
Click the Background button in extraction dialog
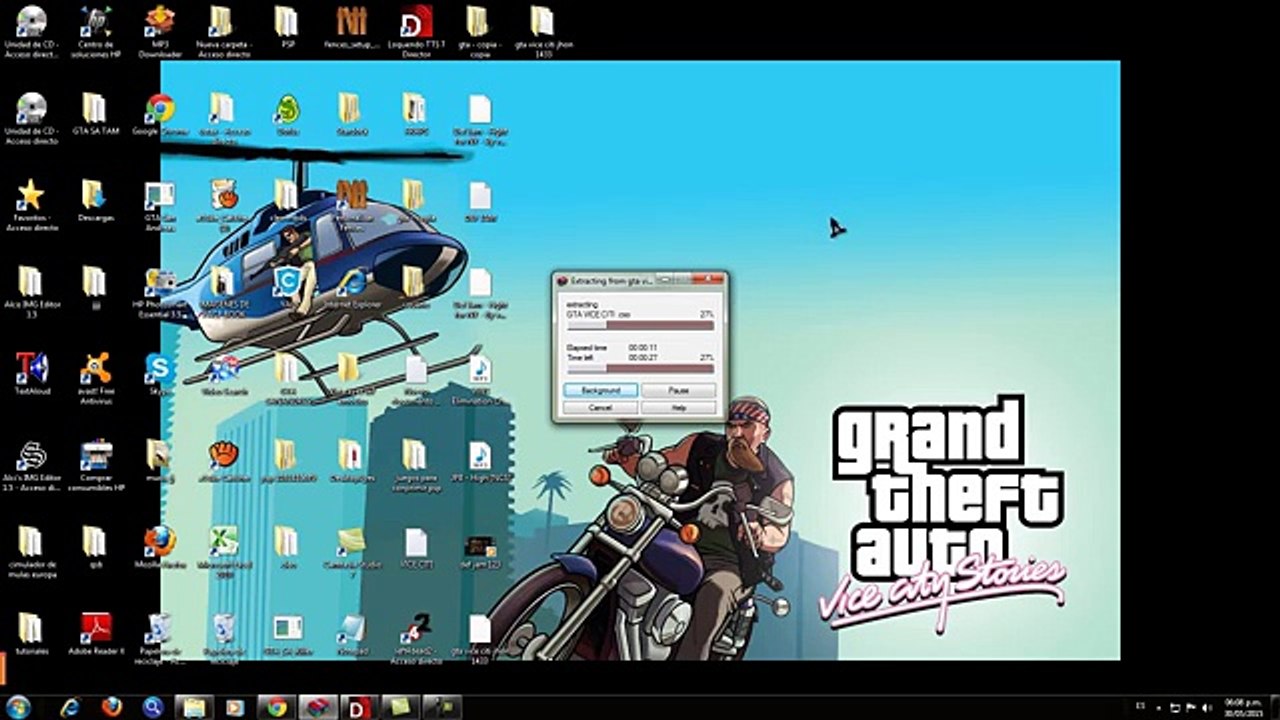(600, 390)
